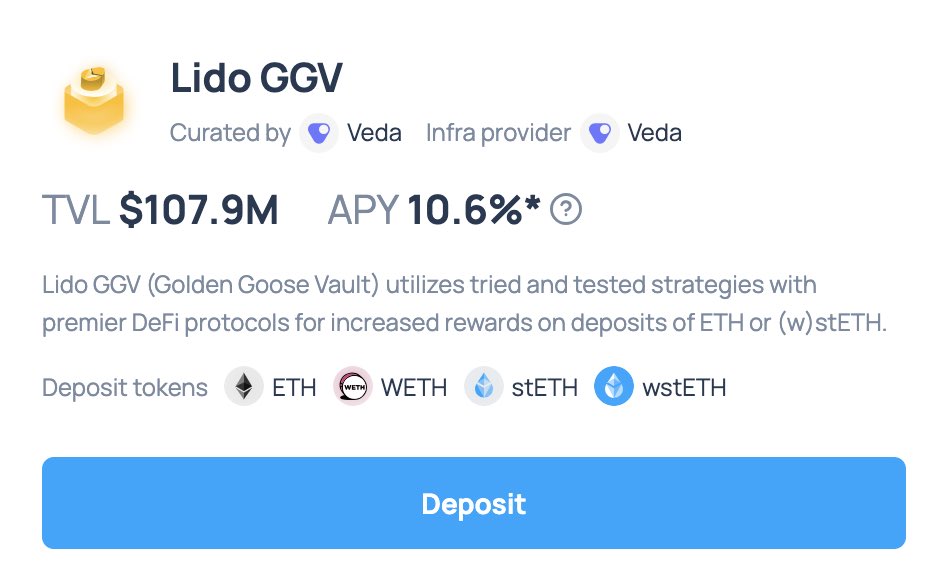
Task: Click the APY 10.6% value
Action: (474, 210)
